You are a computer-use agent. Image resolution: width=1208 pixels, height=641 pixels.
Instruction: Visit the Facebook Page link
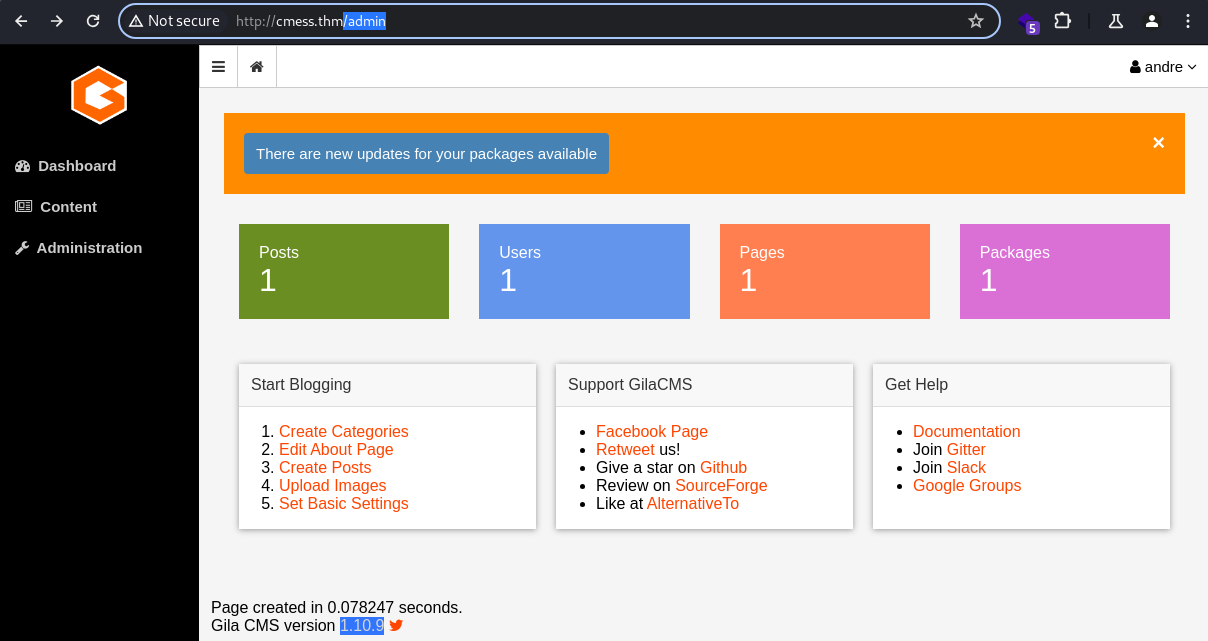pos(652,432)
